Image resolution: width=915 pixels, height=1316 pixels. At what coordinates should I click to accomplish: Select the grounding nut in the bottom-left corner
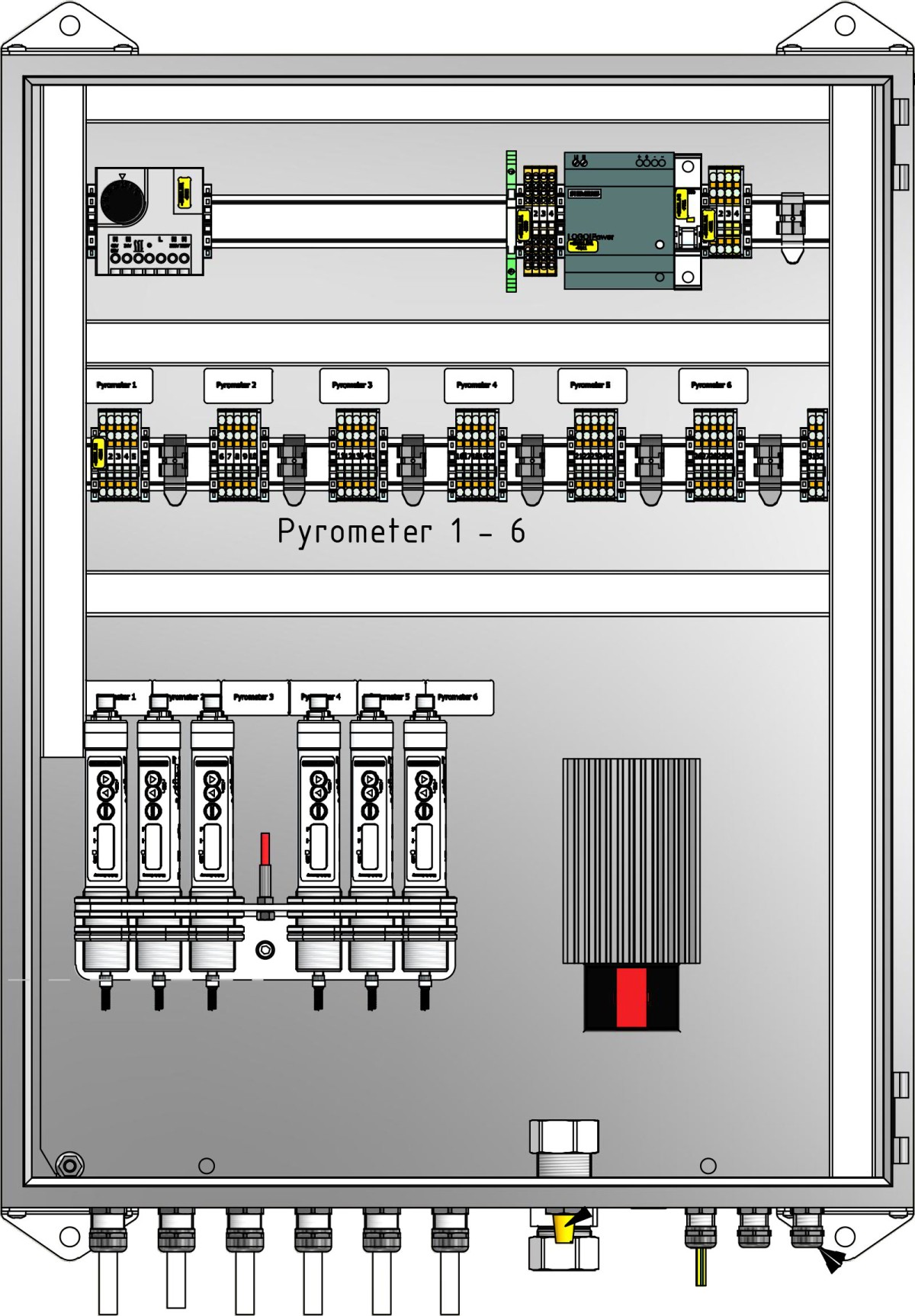(70, 1165)
